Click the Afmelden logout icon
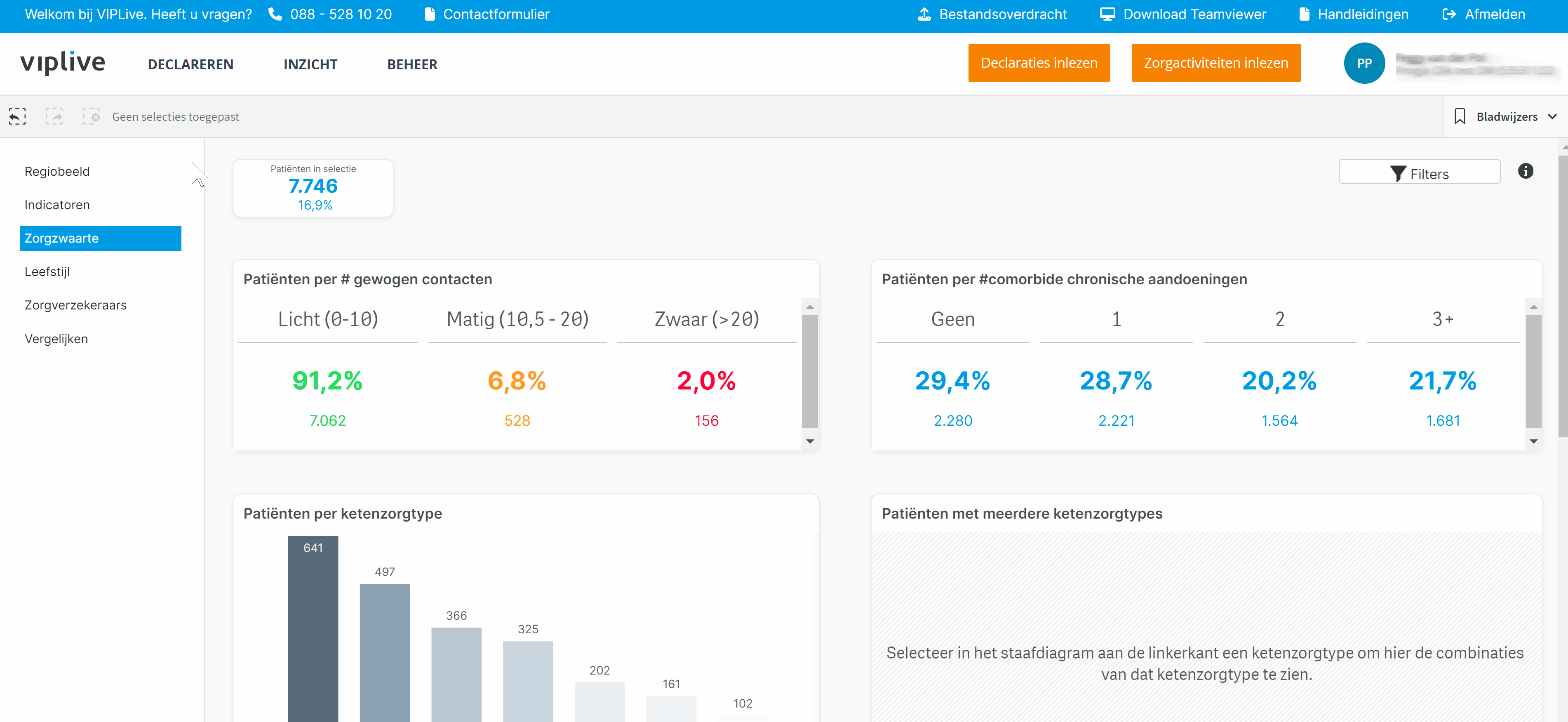 point(1449,14)
